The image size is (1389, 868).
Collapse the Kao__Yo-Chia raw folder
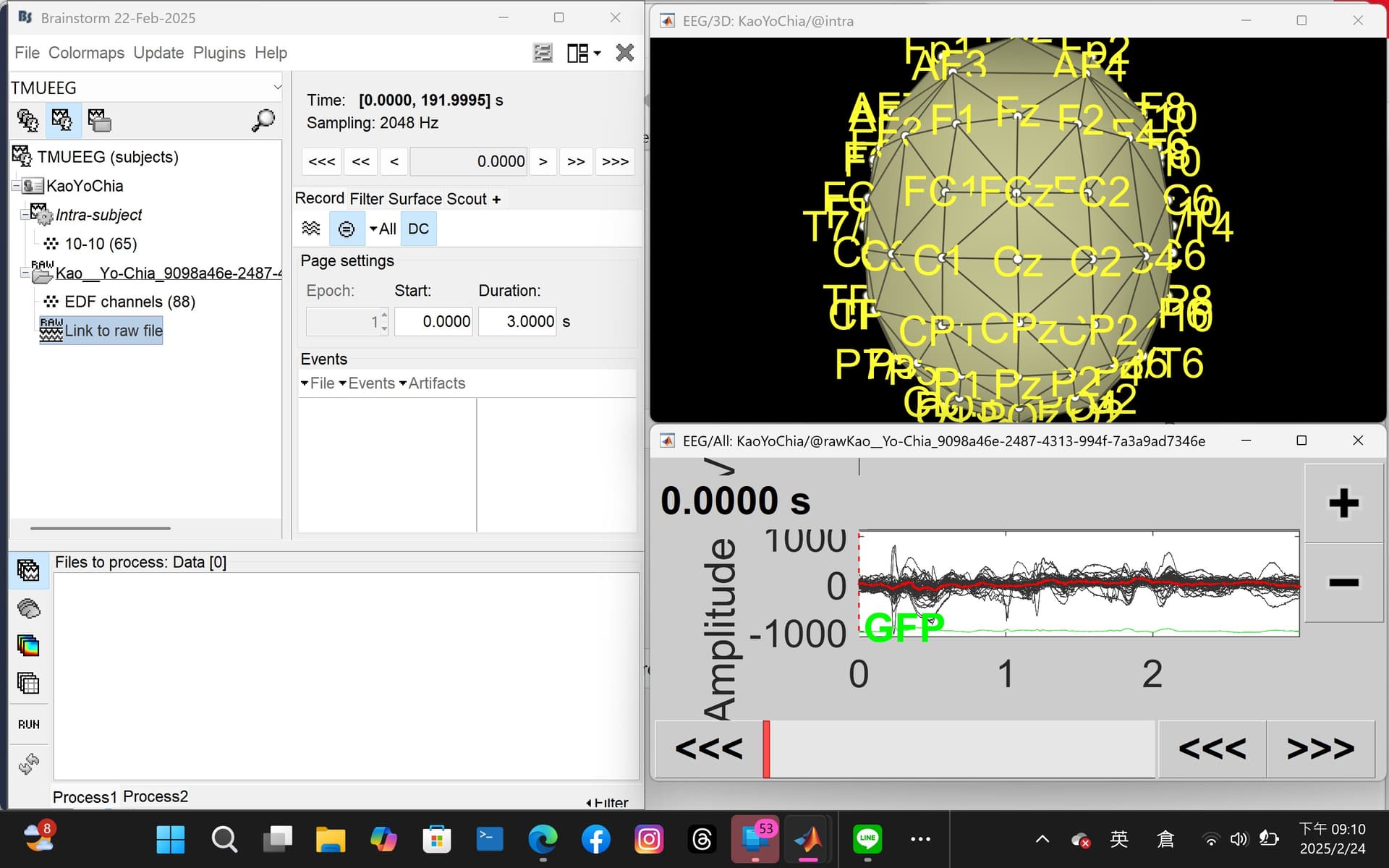pyautogui.click(x=25, y=273)
